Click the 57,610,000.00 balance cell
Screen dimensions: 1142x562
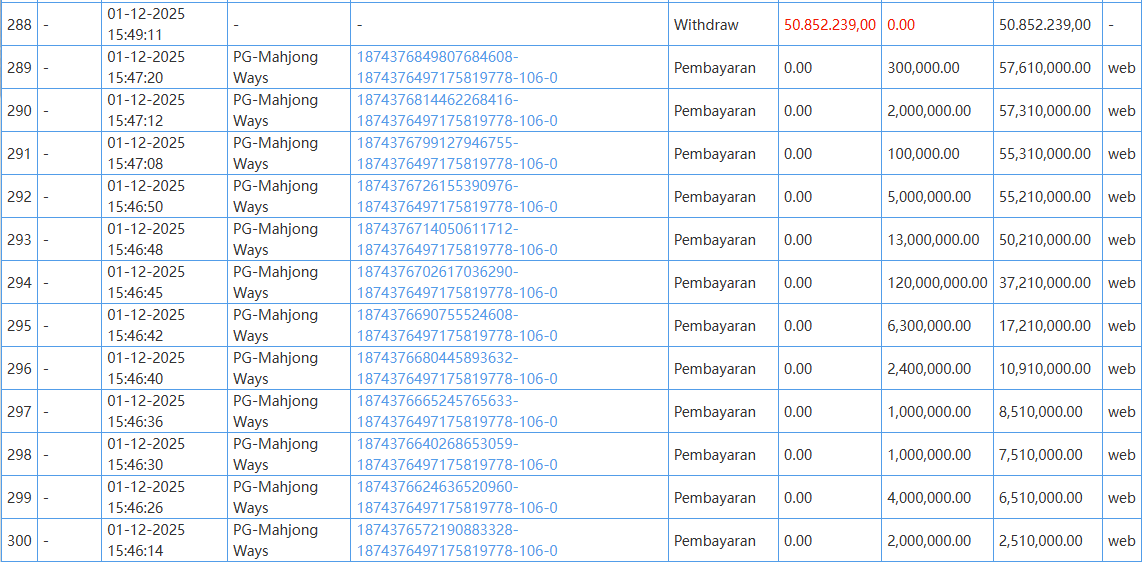[x=1045, y=68]
